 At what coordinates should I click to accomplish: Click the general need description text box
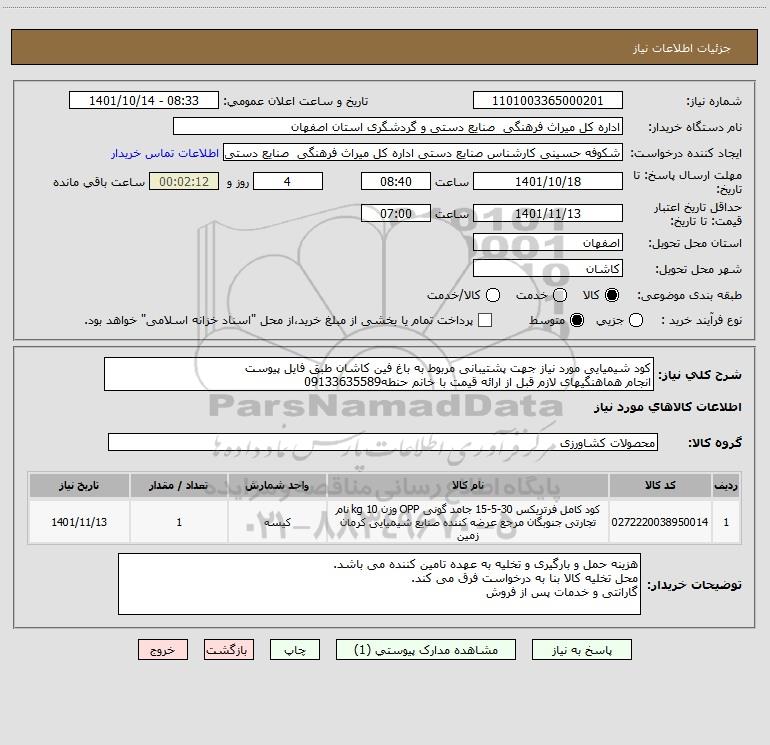(x=379, y=375)
